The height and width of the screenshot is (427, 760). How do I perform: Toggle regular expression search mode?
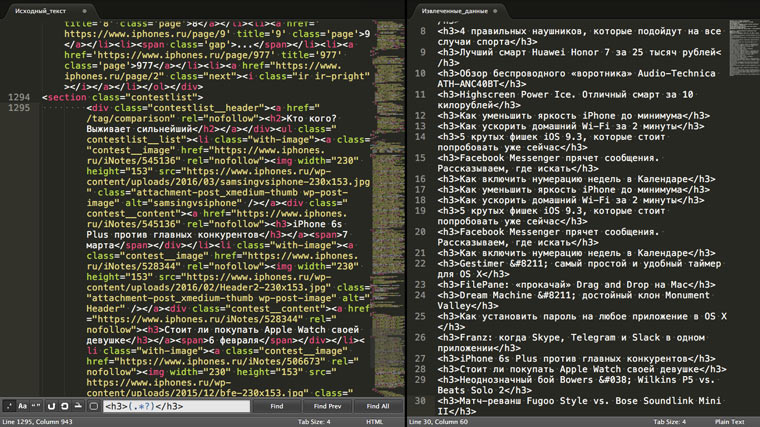(8, 406)
